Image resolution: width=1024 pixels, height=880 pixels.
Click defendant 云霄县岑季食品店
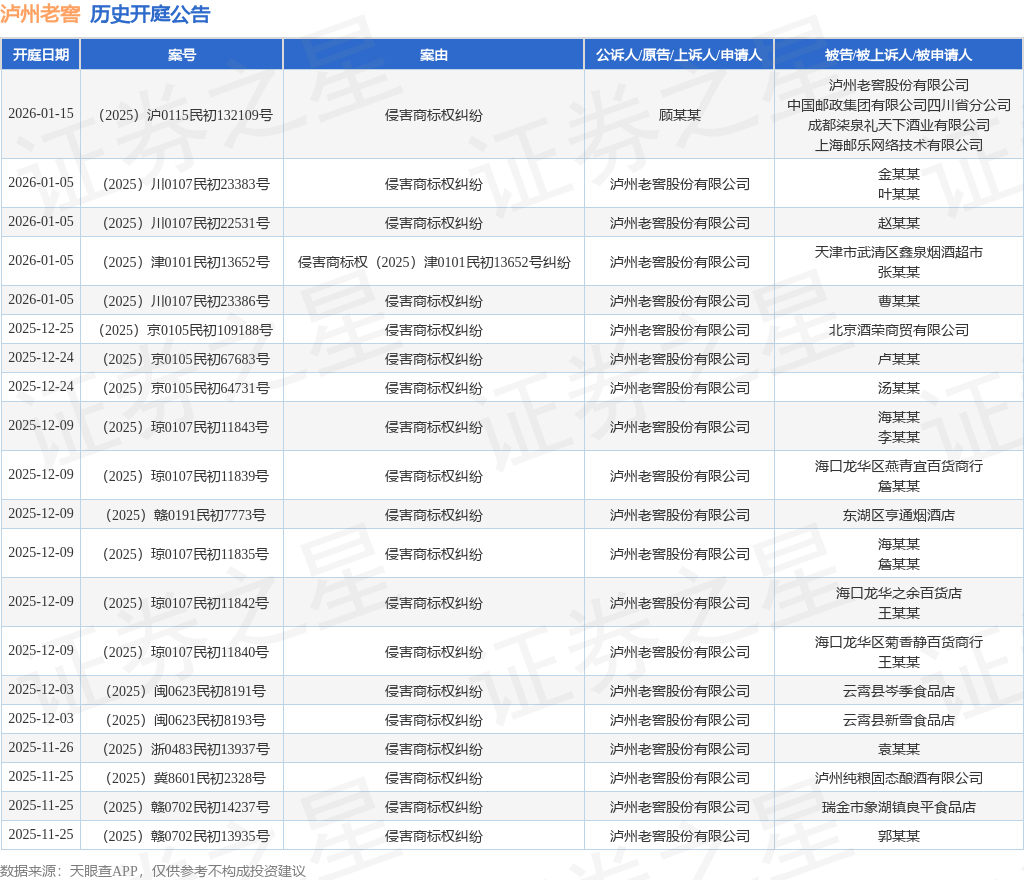coord(899,691)
